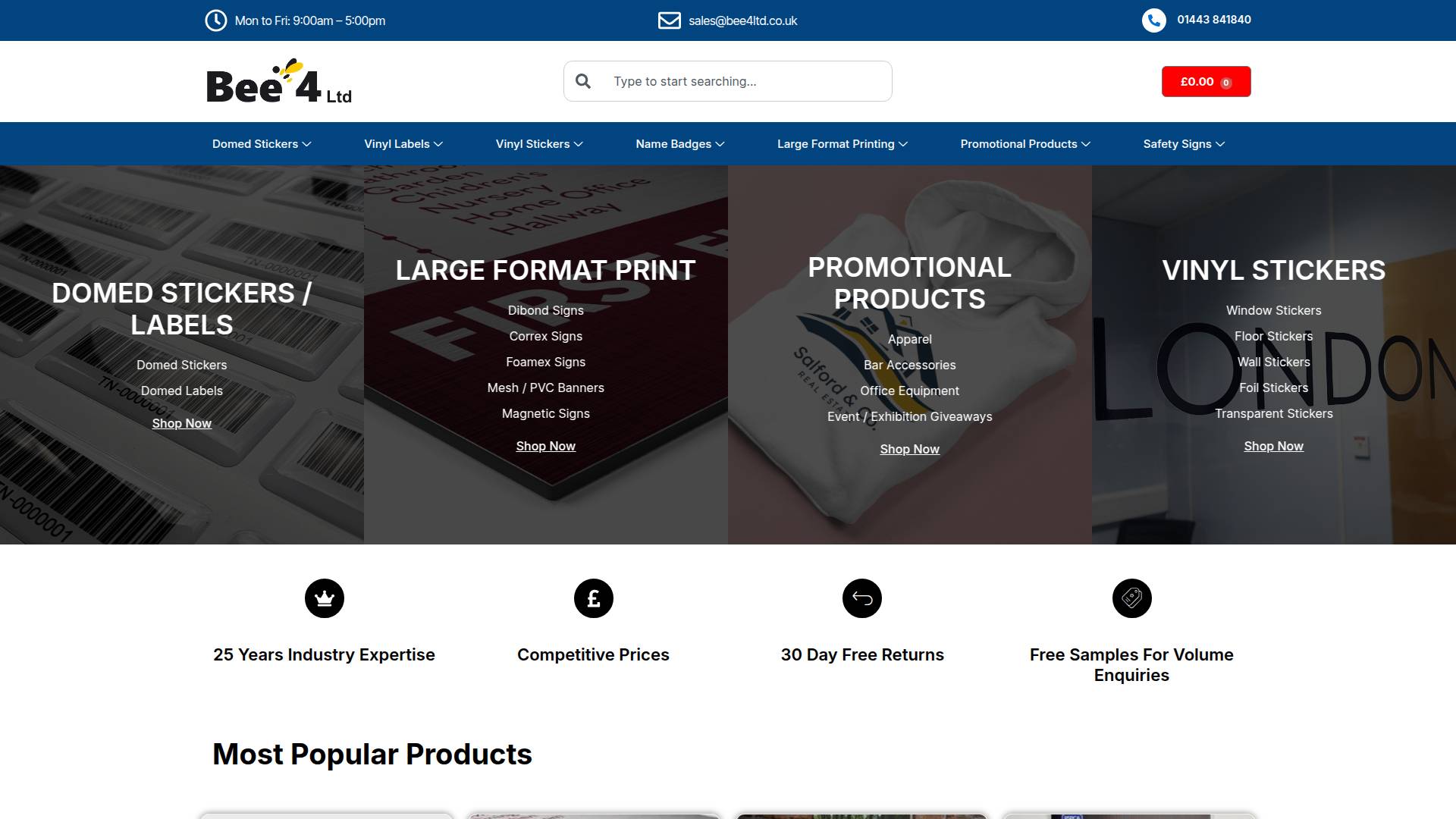
Task: Click the Bee 4 Ltd logo
Action: pos(278,82)
